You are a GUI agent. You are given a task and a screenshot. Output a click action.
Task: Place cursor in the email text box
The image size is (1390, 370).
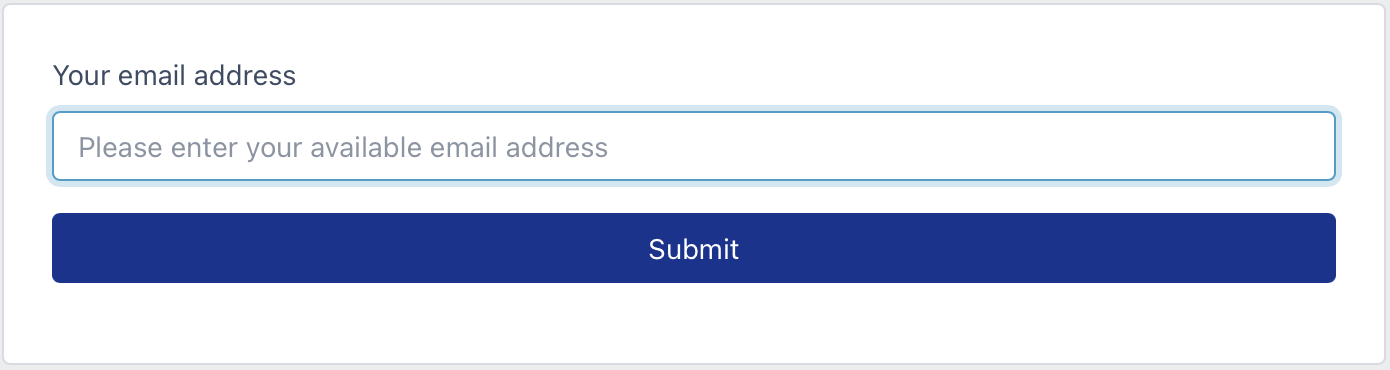click(x=694, y=146)
